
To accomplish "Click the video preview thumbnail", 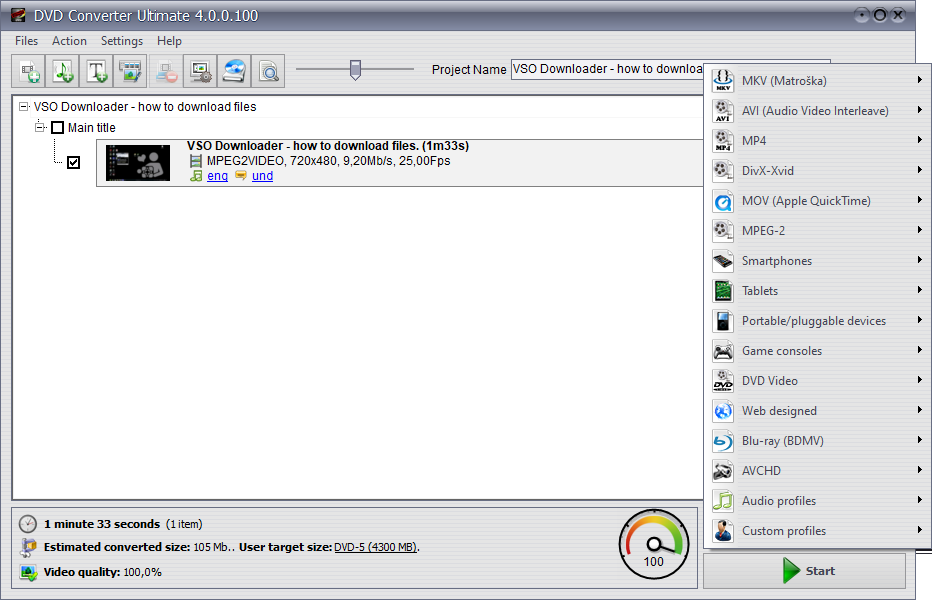I will pos(138,163).
